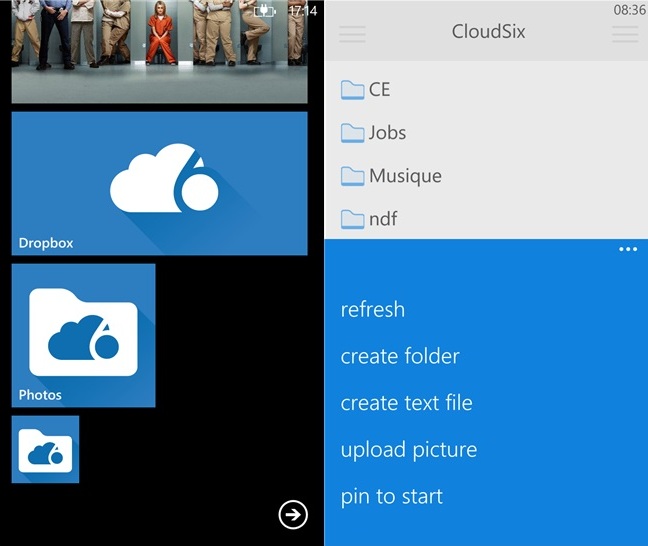Choose upload picture menu entry
Screen dimensions: 648x546
pyautogui.click(x=409, y=450)
